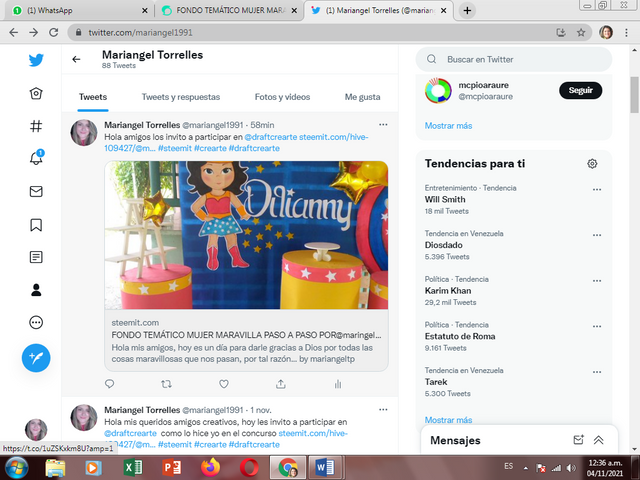This screenshot has width=640, height=480.
Task: Open Home from the Twitter sidebar
Action: pos(36,93)
